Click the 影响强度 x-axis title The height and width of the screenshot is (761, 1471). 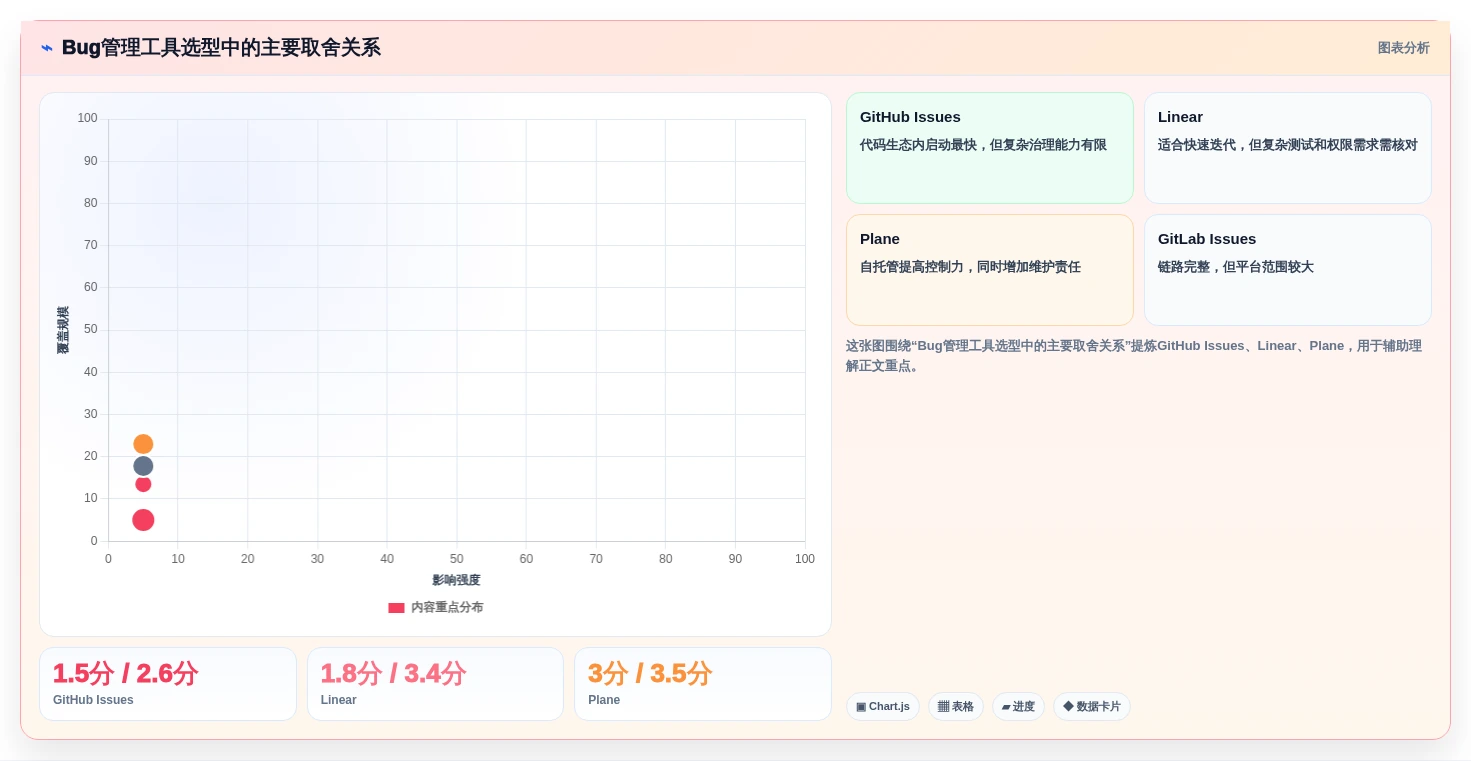456,580
